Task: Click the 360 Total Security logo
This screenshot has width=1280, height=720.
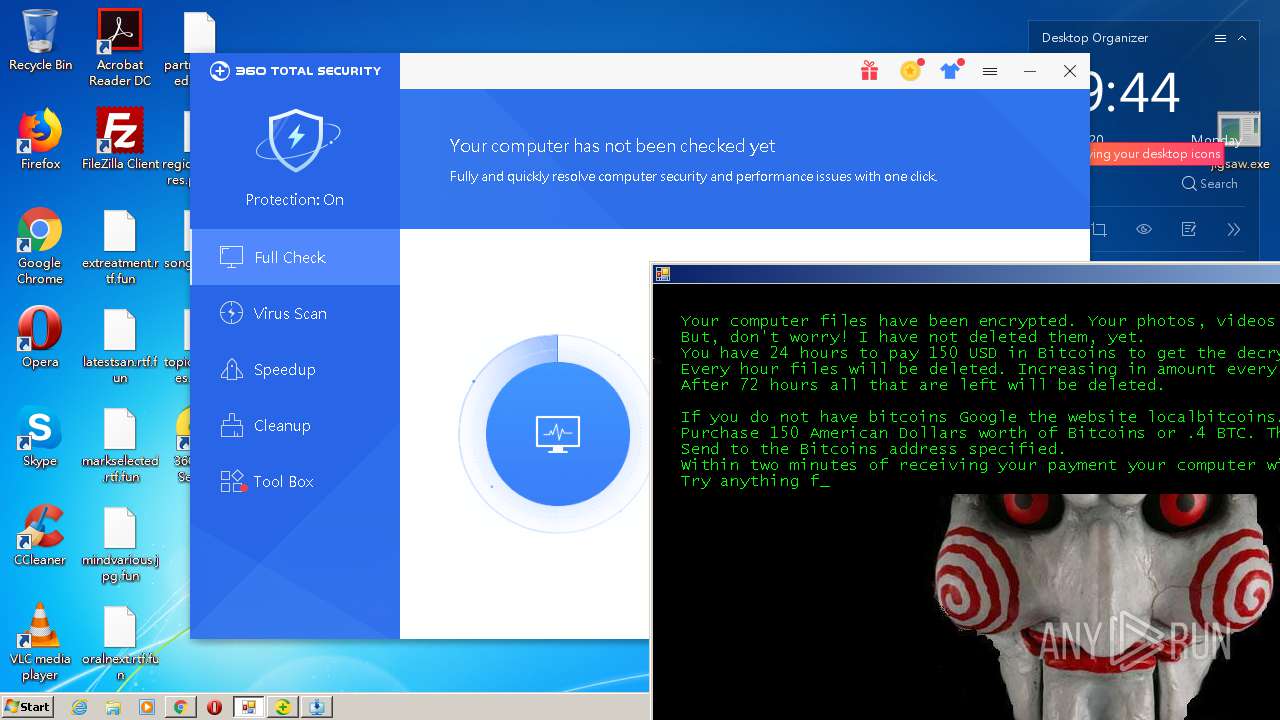Action: 296,71
